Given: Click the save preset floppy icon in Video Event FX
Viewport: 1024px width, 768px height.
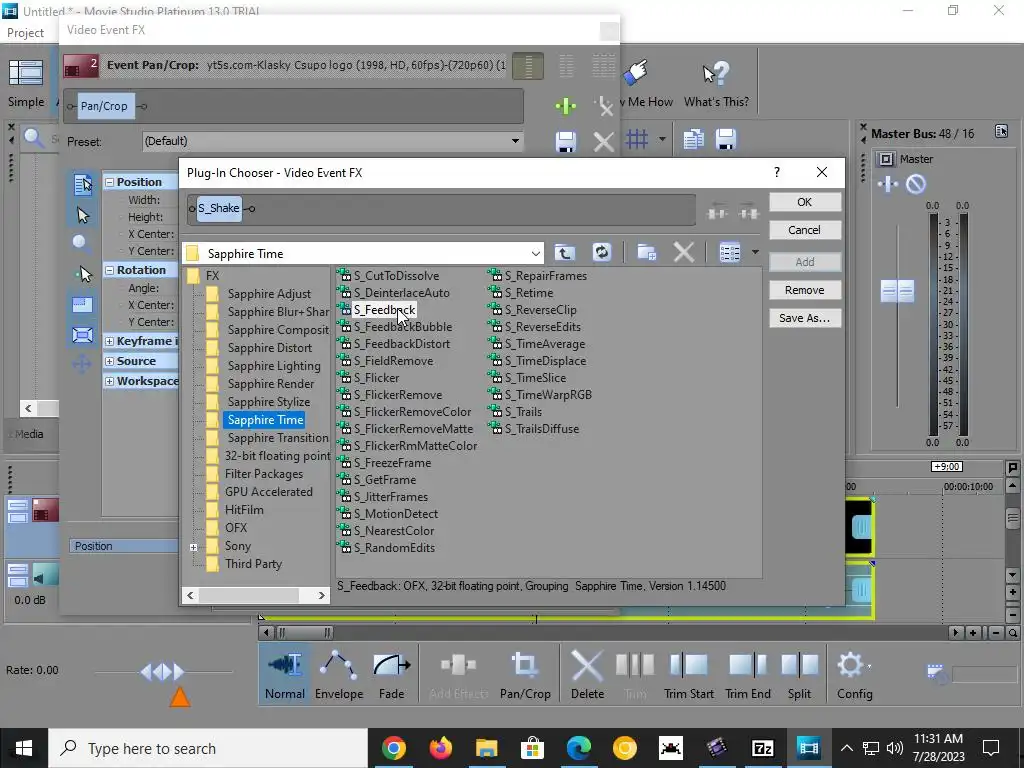Looking at the screenshot, I should [x=566, y=141].
